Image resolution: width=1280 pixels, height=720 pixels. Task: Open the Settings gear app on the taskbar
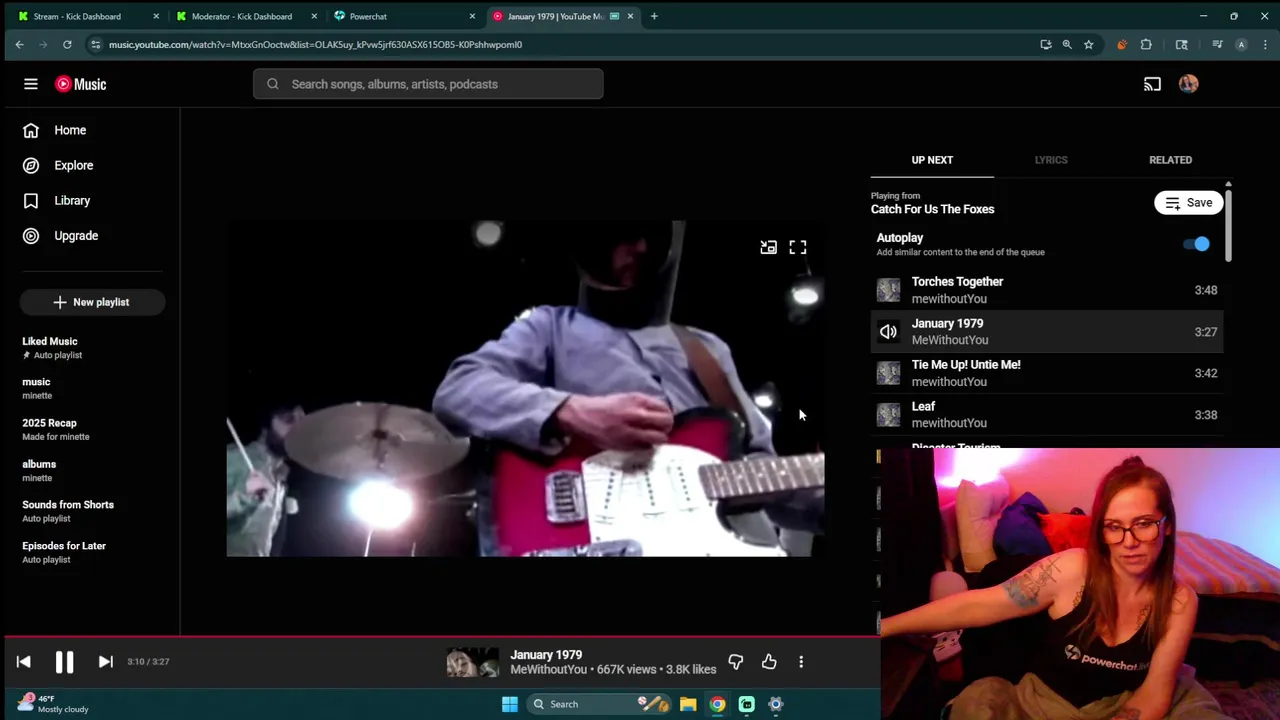pos(775,704)
